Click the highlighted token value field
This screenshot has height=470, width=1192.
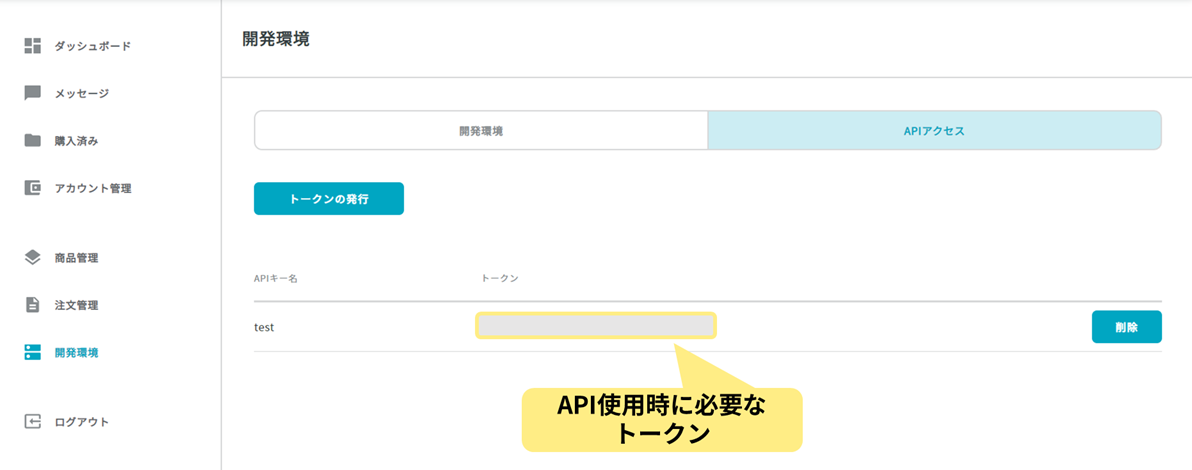(x=596, y=326)
